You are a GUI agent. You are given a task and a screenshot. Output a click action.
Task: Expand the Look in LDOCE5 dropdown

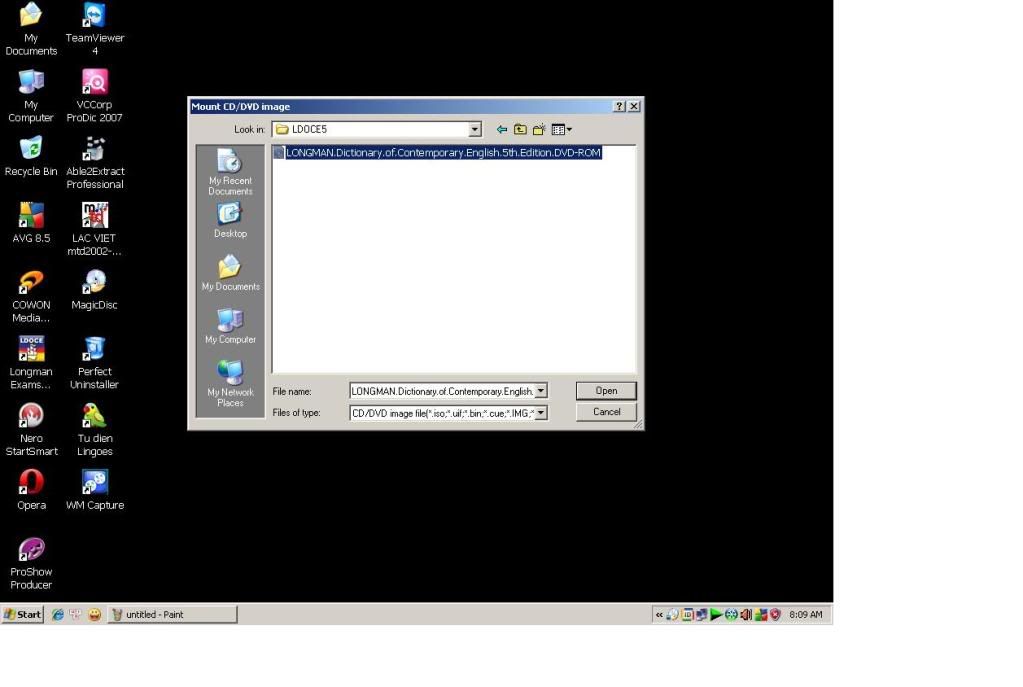click(475, 129)
